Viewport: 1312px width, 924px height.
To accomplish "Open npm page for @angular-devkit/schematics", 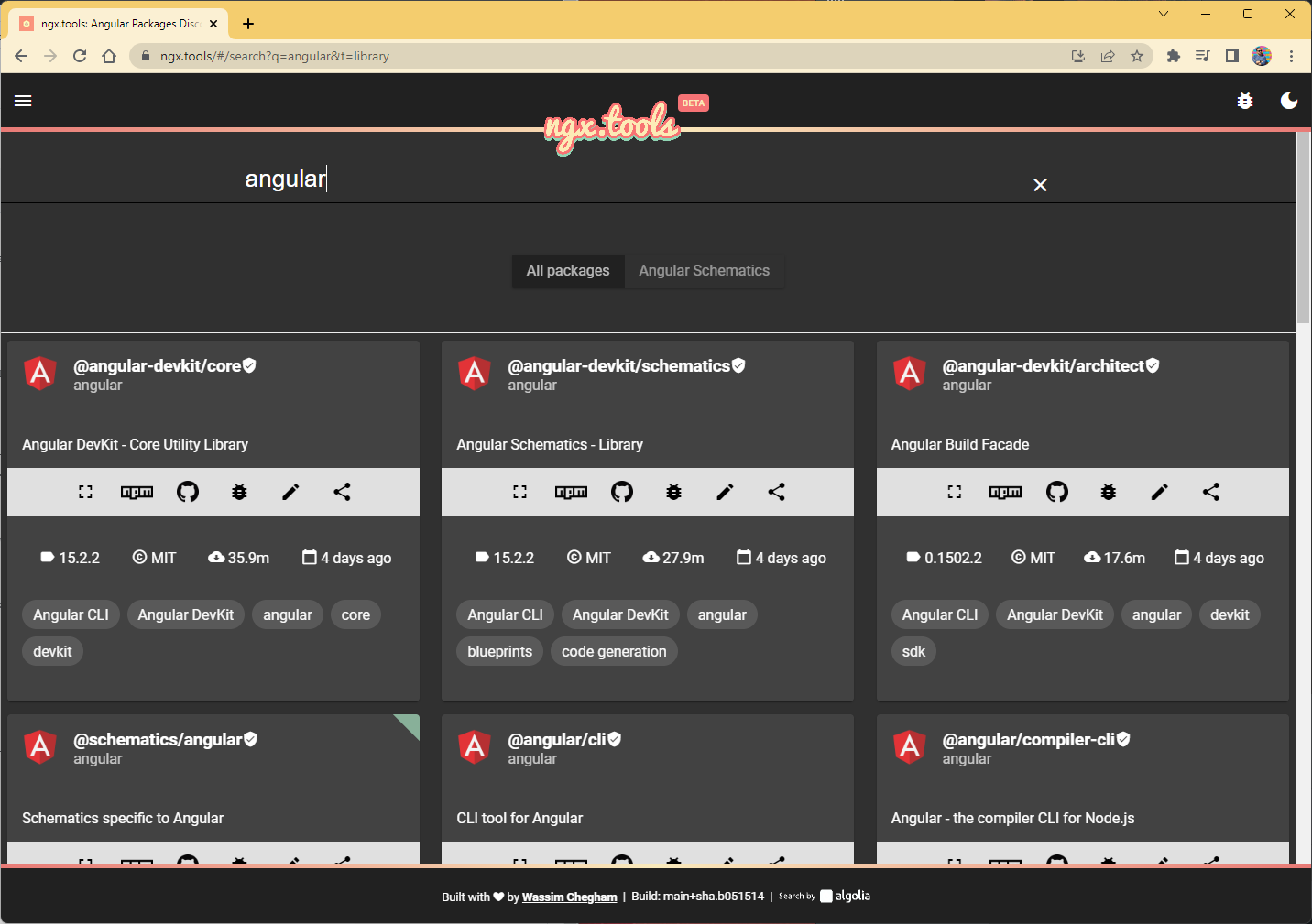I will tap(571, 492).
